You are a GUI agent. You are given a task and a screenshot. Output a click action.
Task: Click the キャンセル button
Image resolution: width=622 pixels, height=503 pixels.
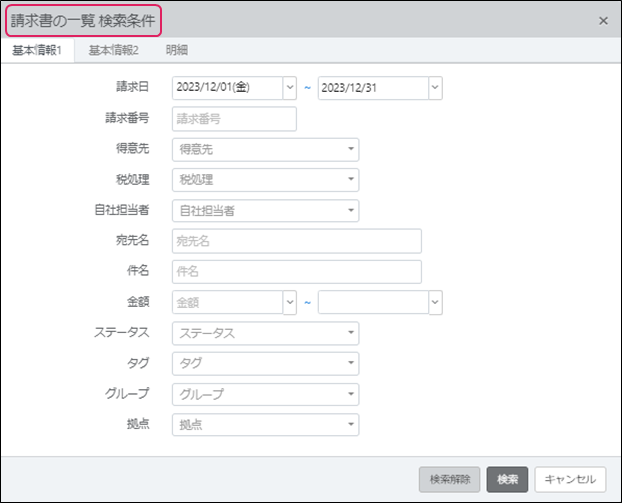click(x=570, y=479)
